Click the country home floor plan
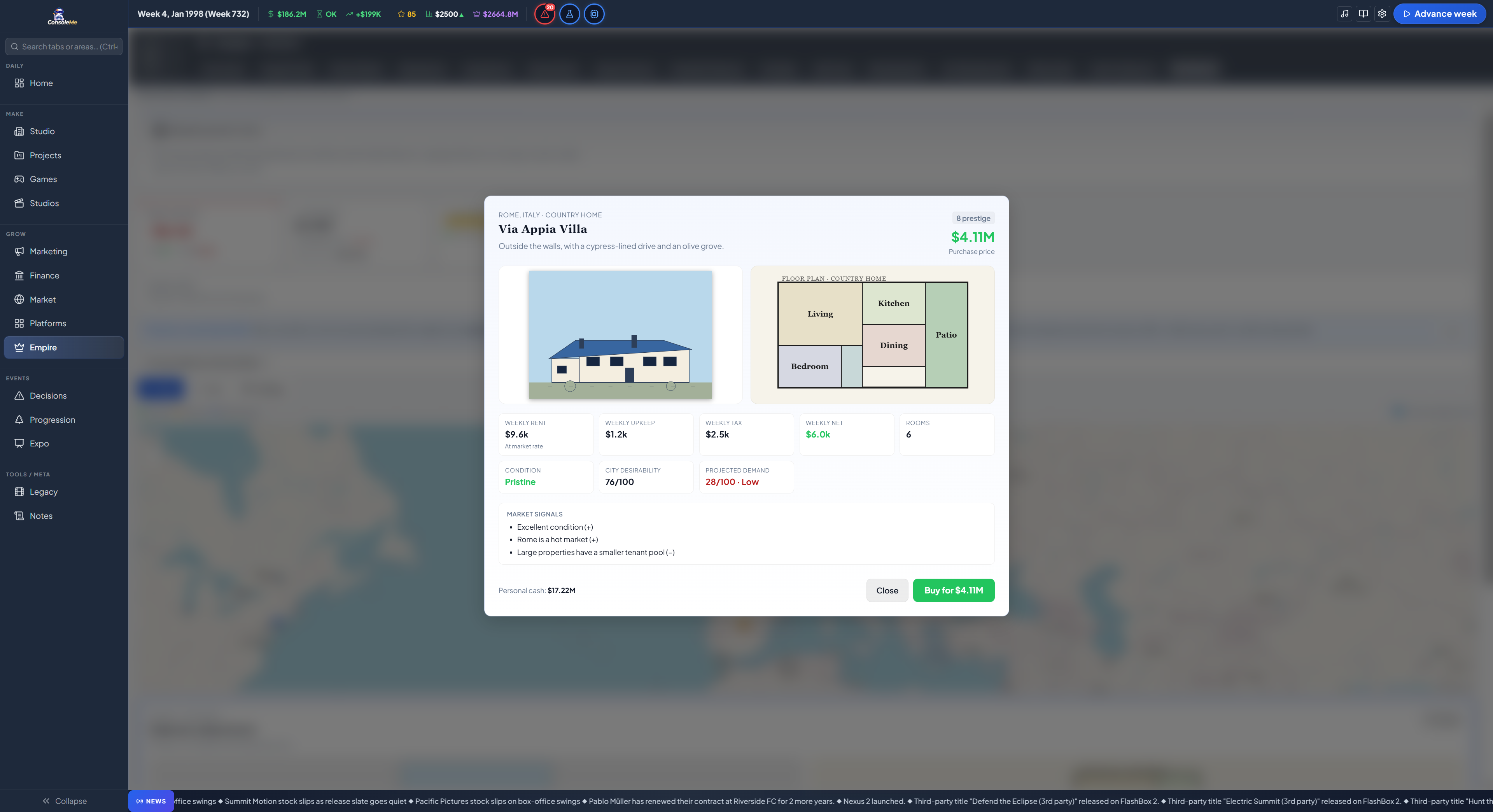Screen dimensions: 1493x812 click(x=872, y=334)
